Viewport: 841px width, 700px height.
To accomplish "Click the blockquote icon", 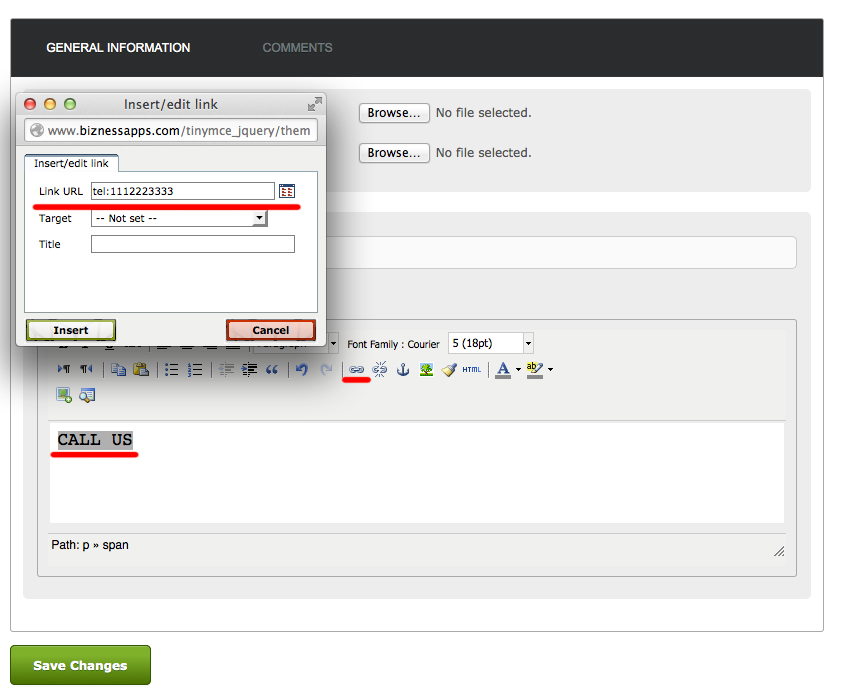I will coord(272,370).
